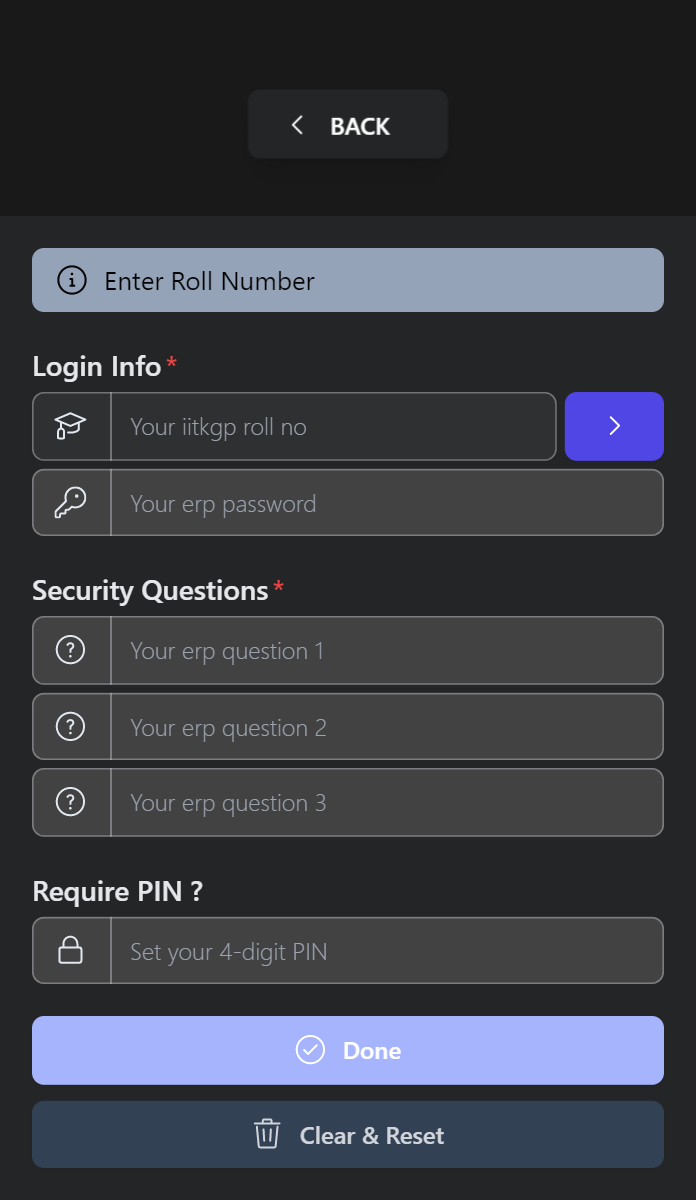696x1200 pixels.
Task: Click the checkmark circle icon on Done button
Action: (311, 1050)
